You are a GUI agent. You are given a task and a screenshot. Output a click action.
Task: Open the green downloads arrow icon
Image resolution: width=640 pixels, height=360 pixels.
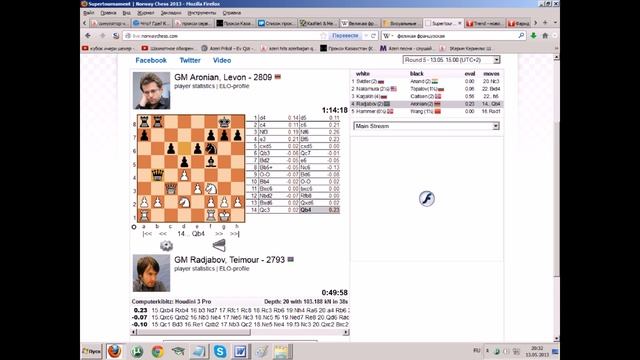tap(533, 36)
